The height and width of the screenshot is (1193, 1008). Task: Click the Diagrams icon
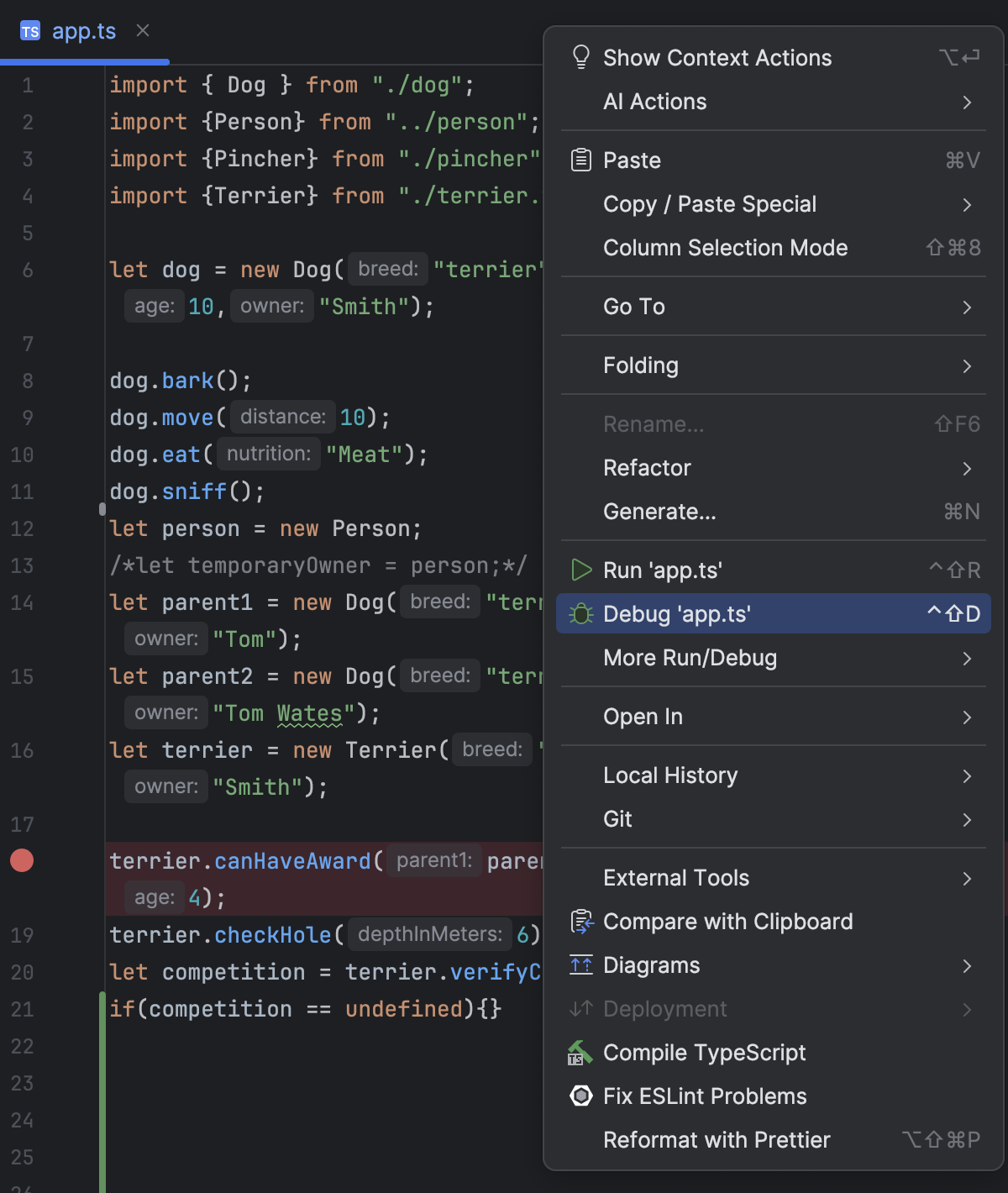[580, 964]
